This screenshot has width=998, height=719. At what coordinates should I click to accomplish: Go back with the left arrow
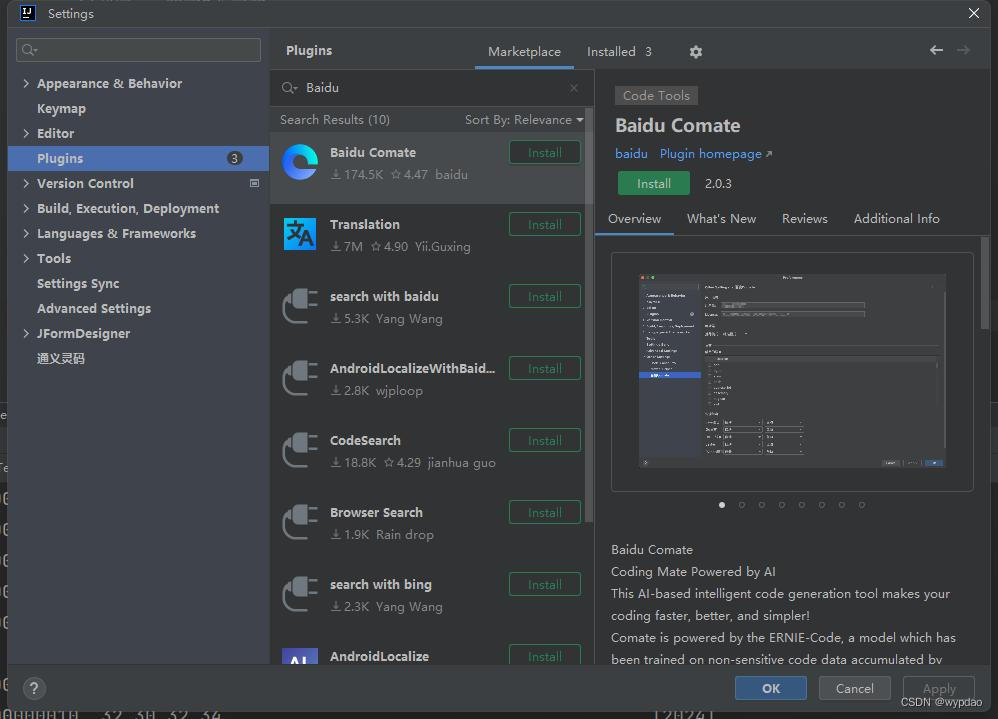click(936, 50)
